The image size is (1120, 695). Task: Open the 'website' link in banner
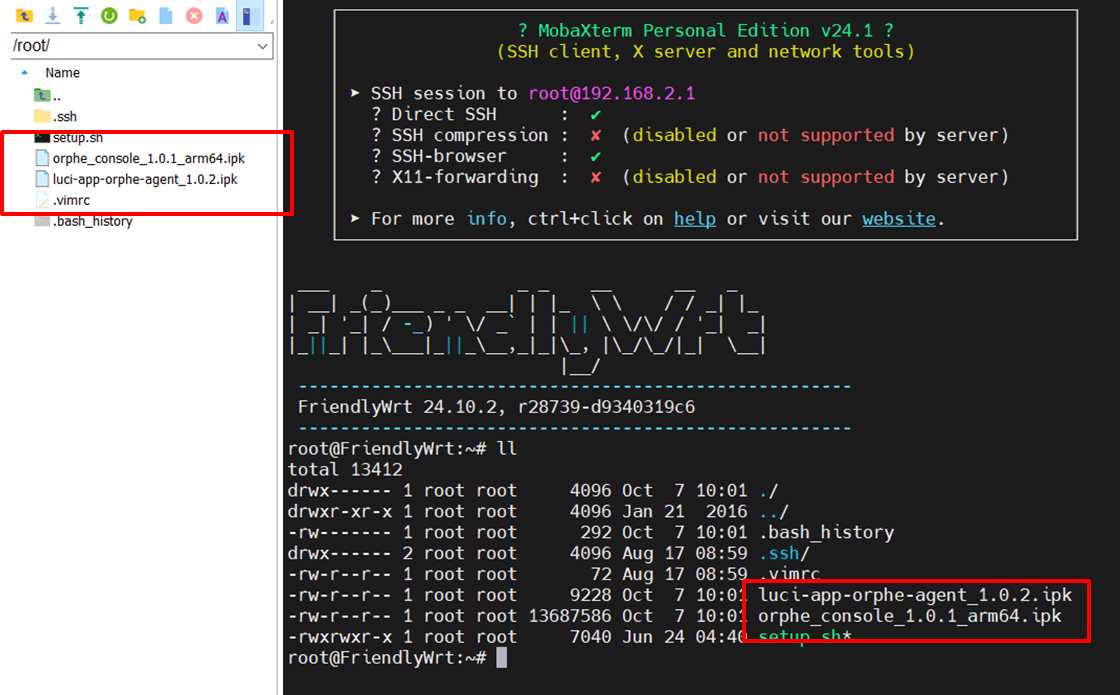[x=899, y=218]
